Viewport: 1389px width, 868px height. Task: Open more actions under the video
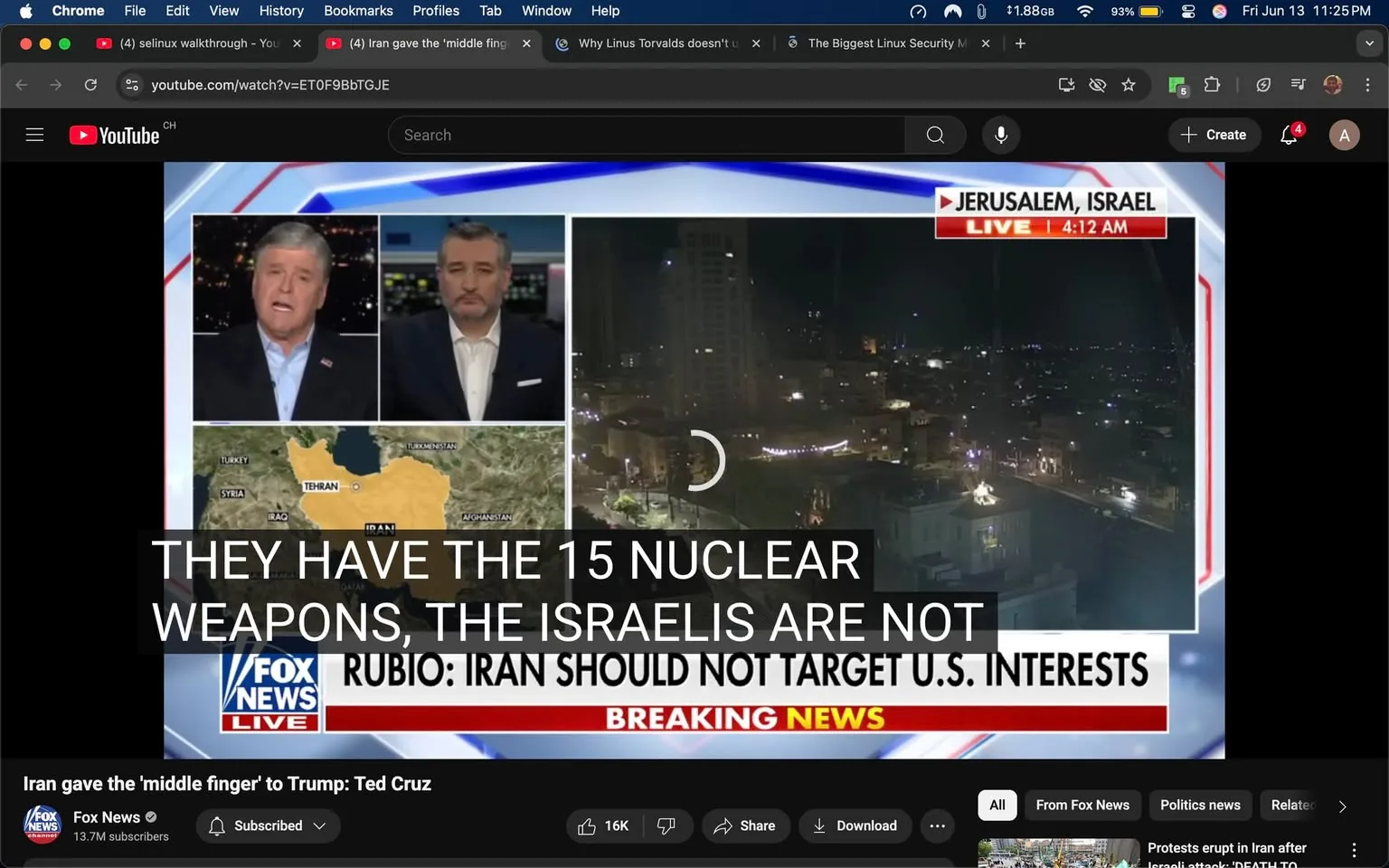[x=937, y=826]
